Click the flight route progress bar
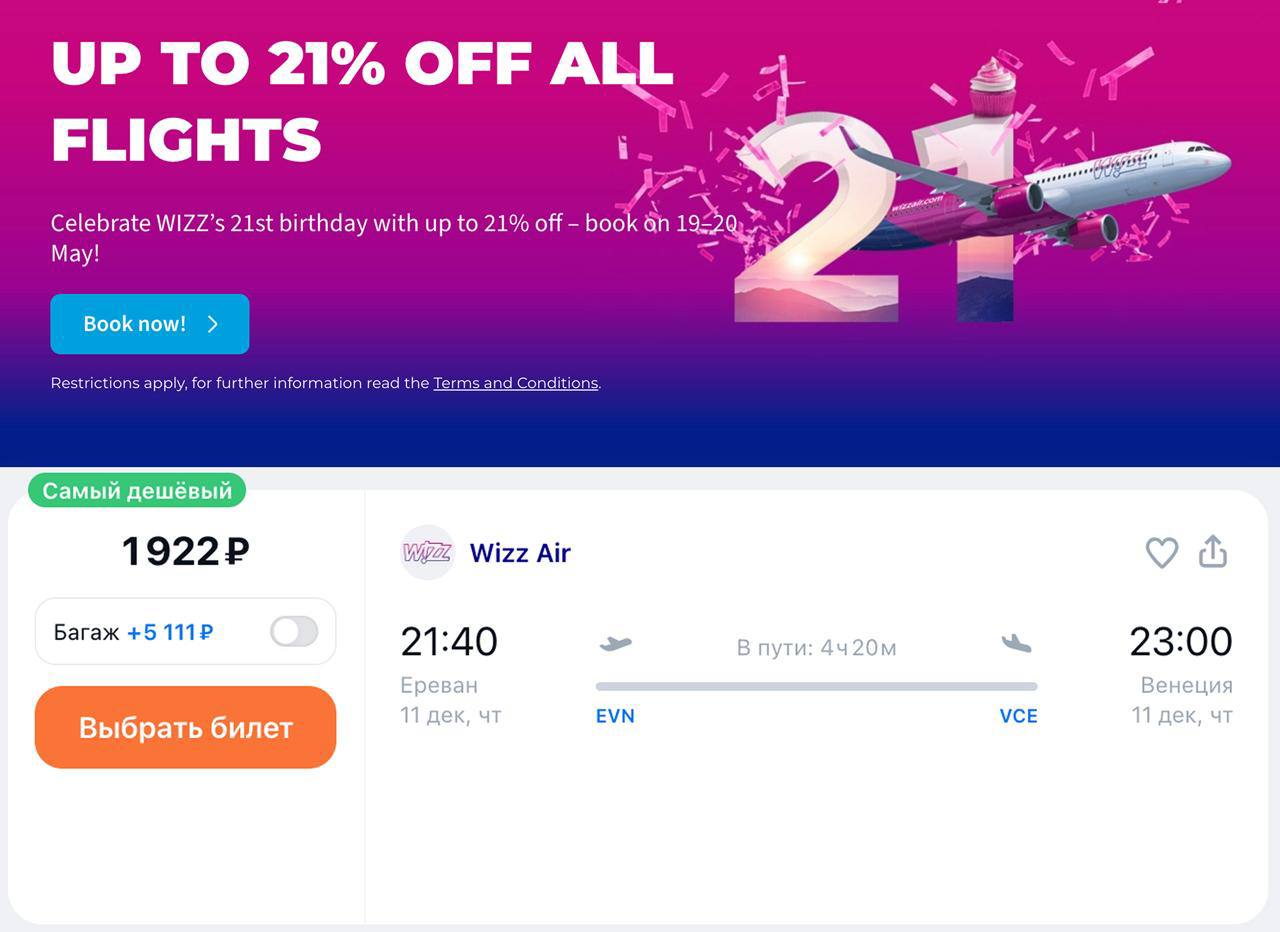This screenshot has height=932, width=1280. [x=816, y=686]
